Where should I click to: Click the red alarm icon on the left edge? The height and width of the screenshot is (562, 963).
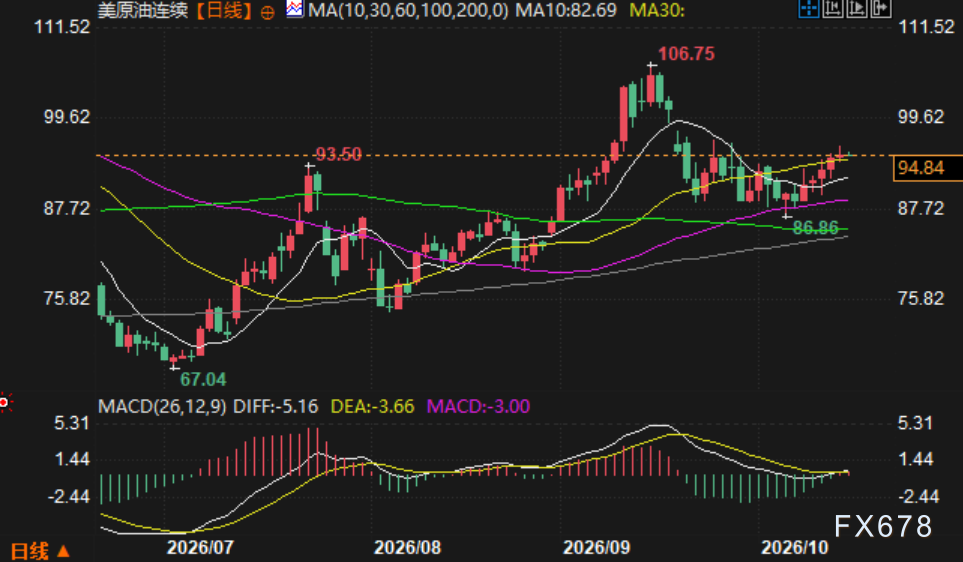(x=5, y=402)
